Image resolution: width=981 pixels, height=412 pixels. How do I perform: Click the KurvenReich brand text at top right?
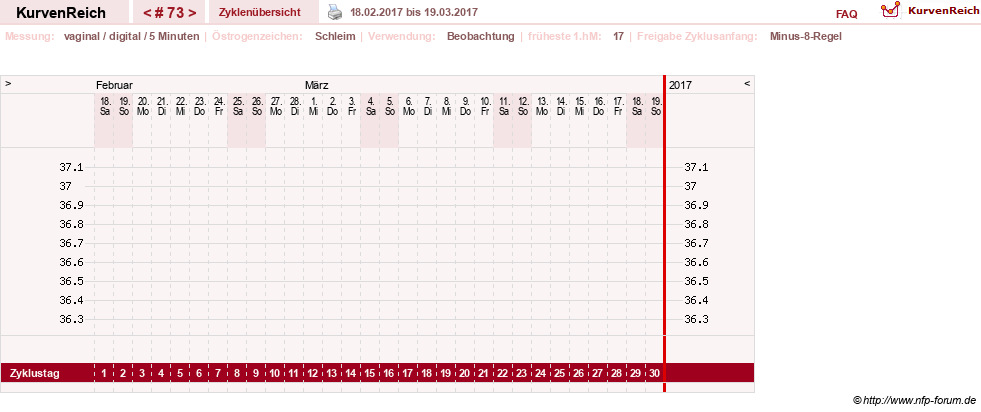[x=942, y=10]
